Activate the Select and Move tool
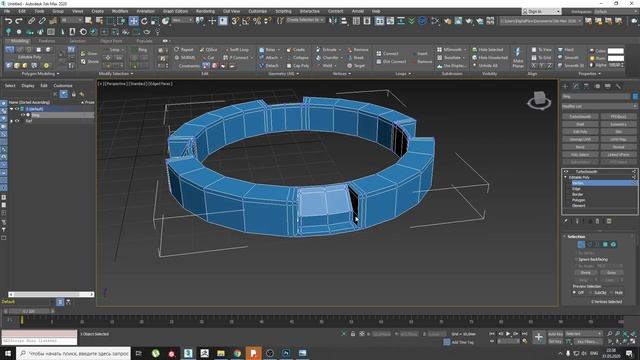The width and height of the screenshot is (640, 360). 133,21
